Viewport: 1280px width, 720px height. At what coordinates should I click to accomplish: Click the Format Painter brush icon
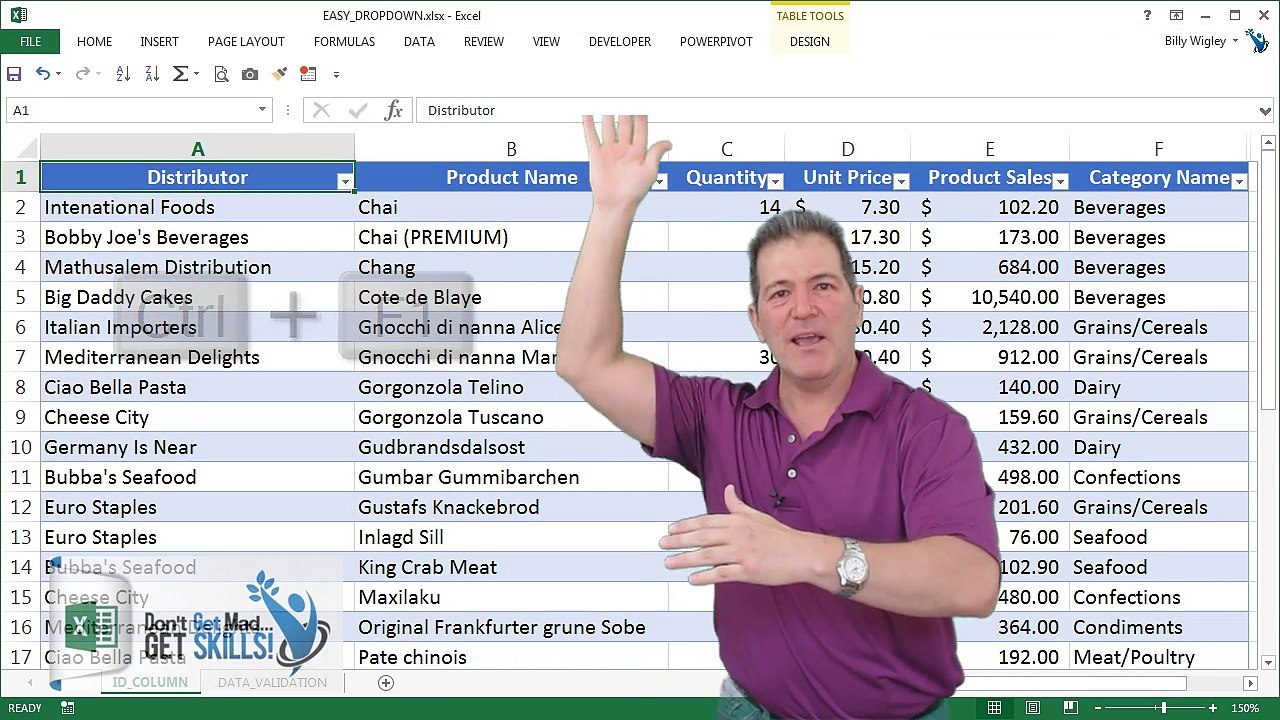[279, 74]
